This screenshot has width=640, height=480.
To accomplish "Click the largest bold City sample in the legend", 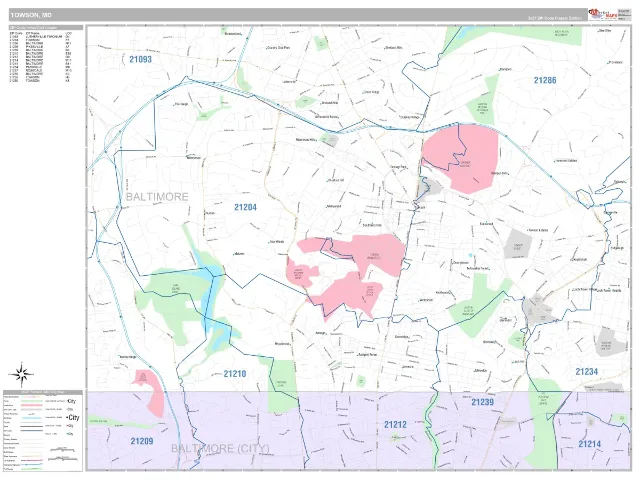I will click(x=73, y=418).
